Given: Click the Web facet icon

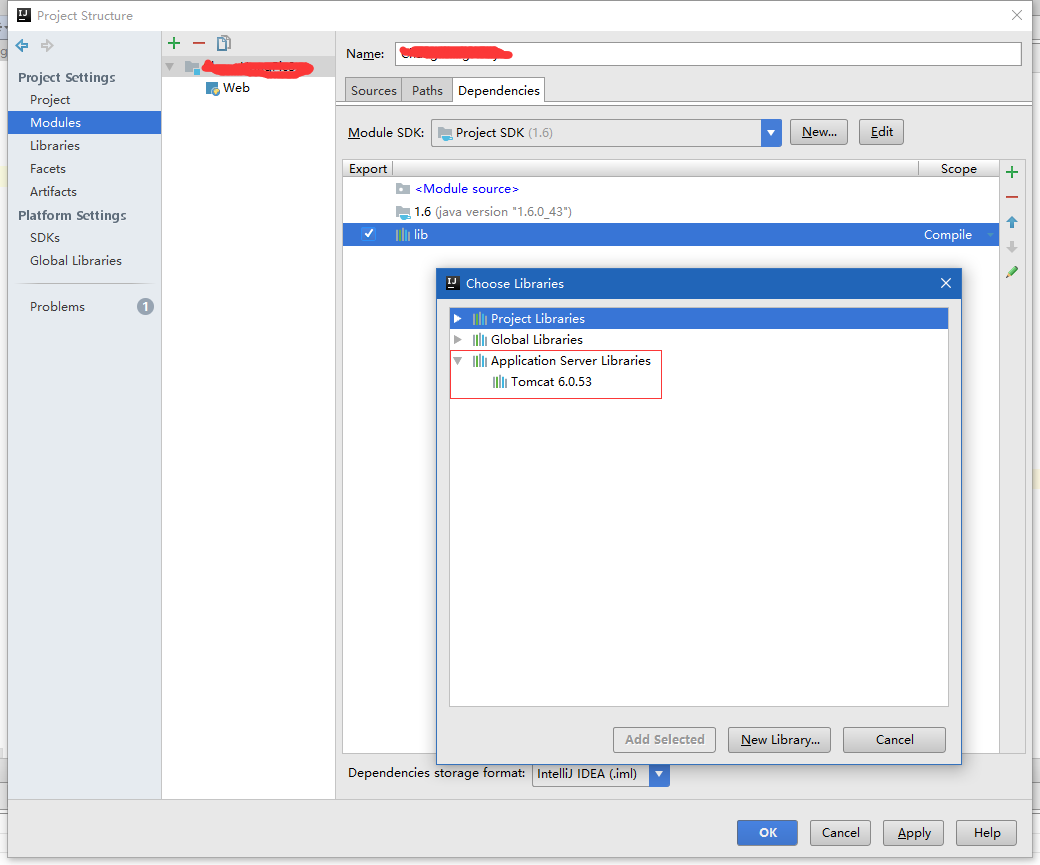Looking at the screenshot, I should (212, 89).
